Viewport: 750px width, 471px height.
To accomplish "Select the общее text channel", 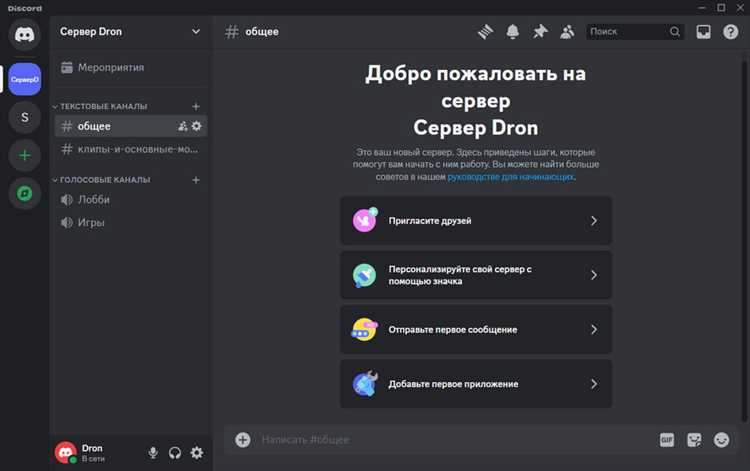I will coord(131,126).
